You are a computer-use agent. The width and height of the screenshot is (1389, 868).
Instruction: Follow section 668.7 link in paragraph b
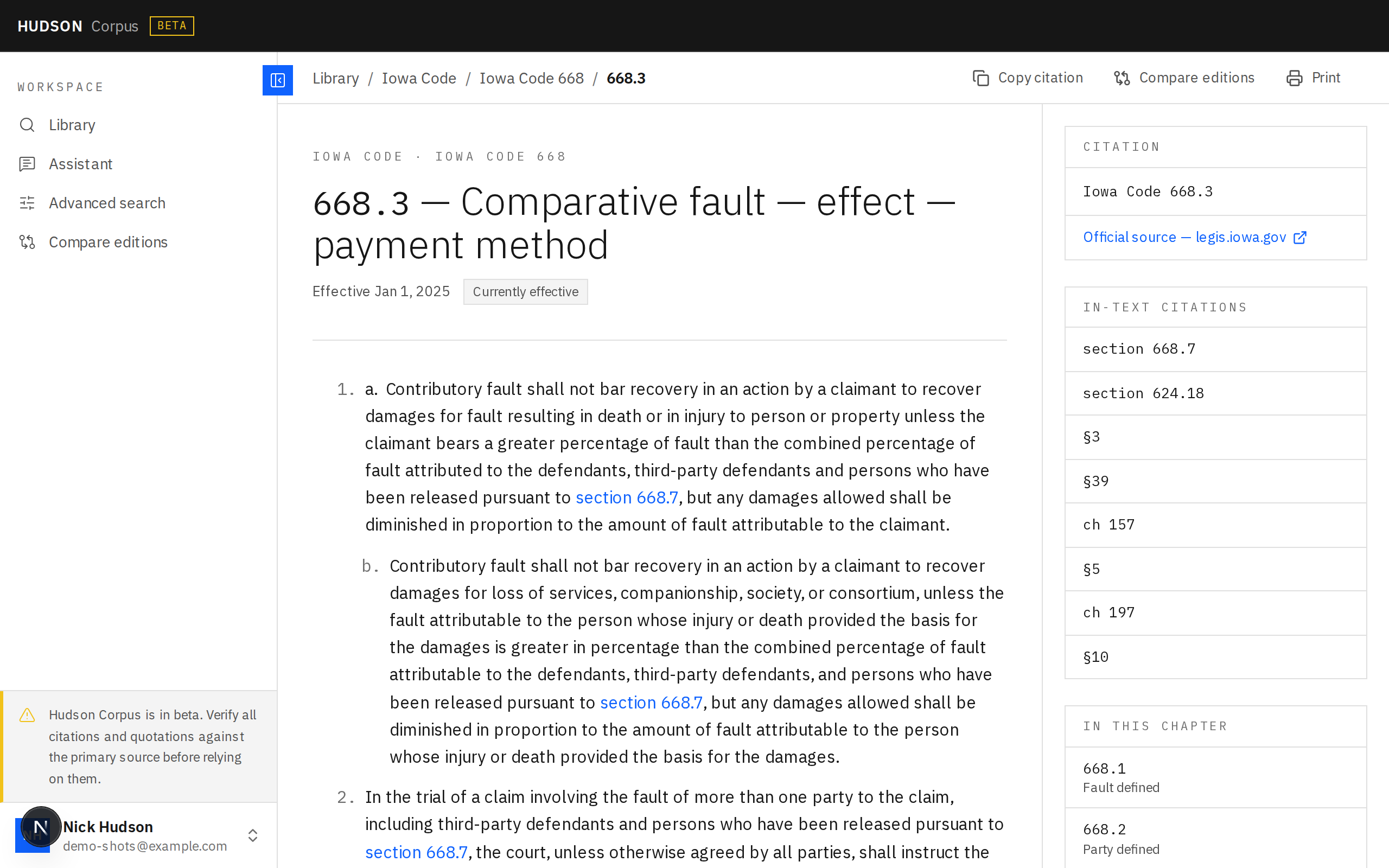pyautogui.click(x=651, y=703)
